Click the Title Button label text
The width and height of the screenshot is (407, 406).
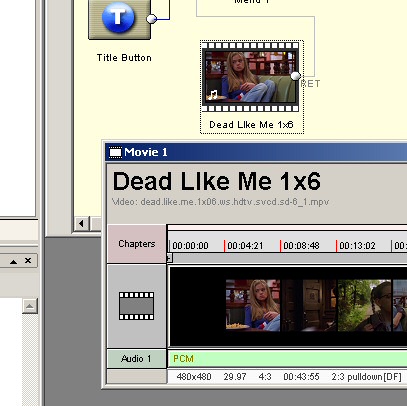[124, 58]
